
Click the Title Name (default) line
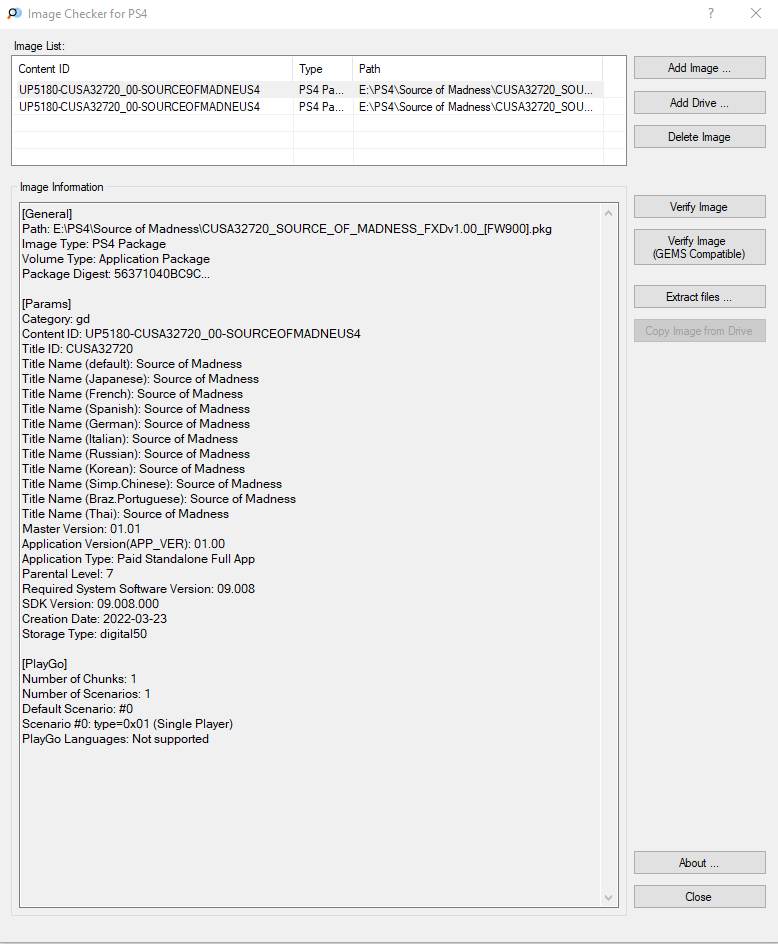tap(132, 364)
